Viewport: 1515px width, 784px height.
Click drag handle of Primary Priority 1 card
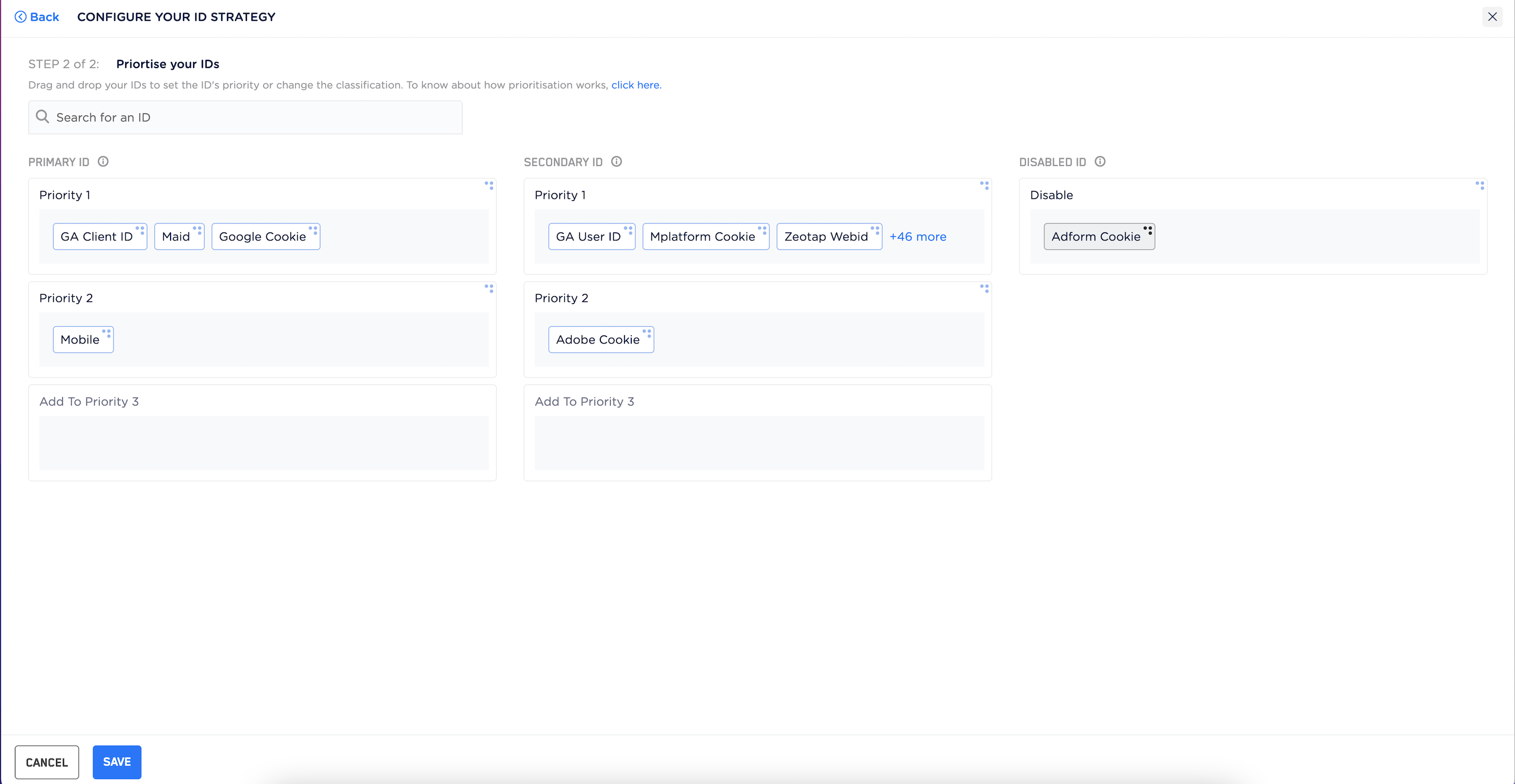click(x=489, y=185)
